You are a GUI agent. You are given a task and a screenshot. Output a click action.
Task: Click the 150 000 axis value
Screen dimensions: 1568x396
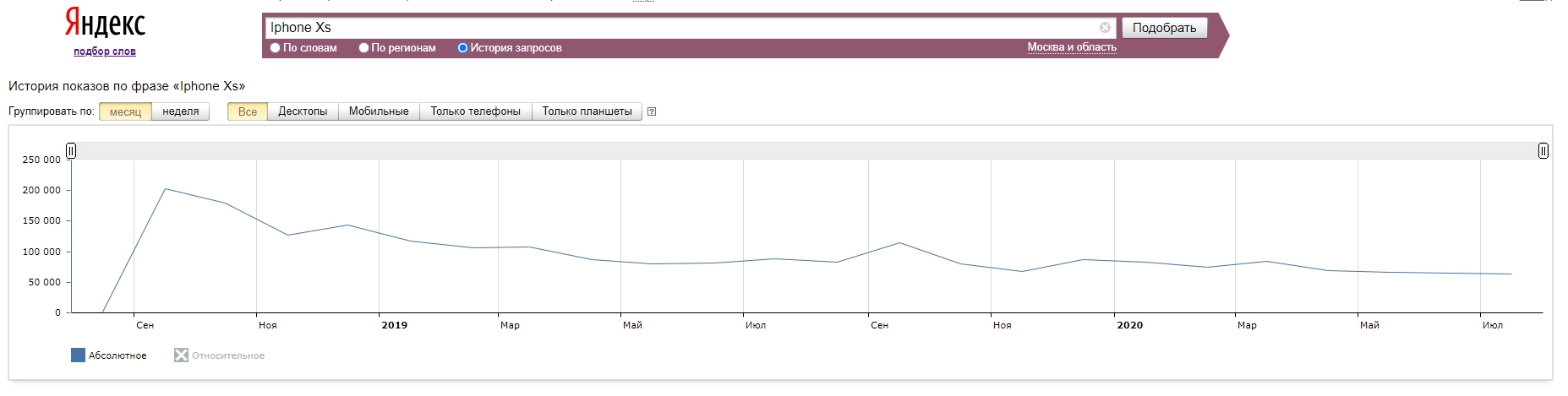(41, 220)
